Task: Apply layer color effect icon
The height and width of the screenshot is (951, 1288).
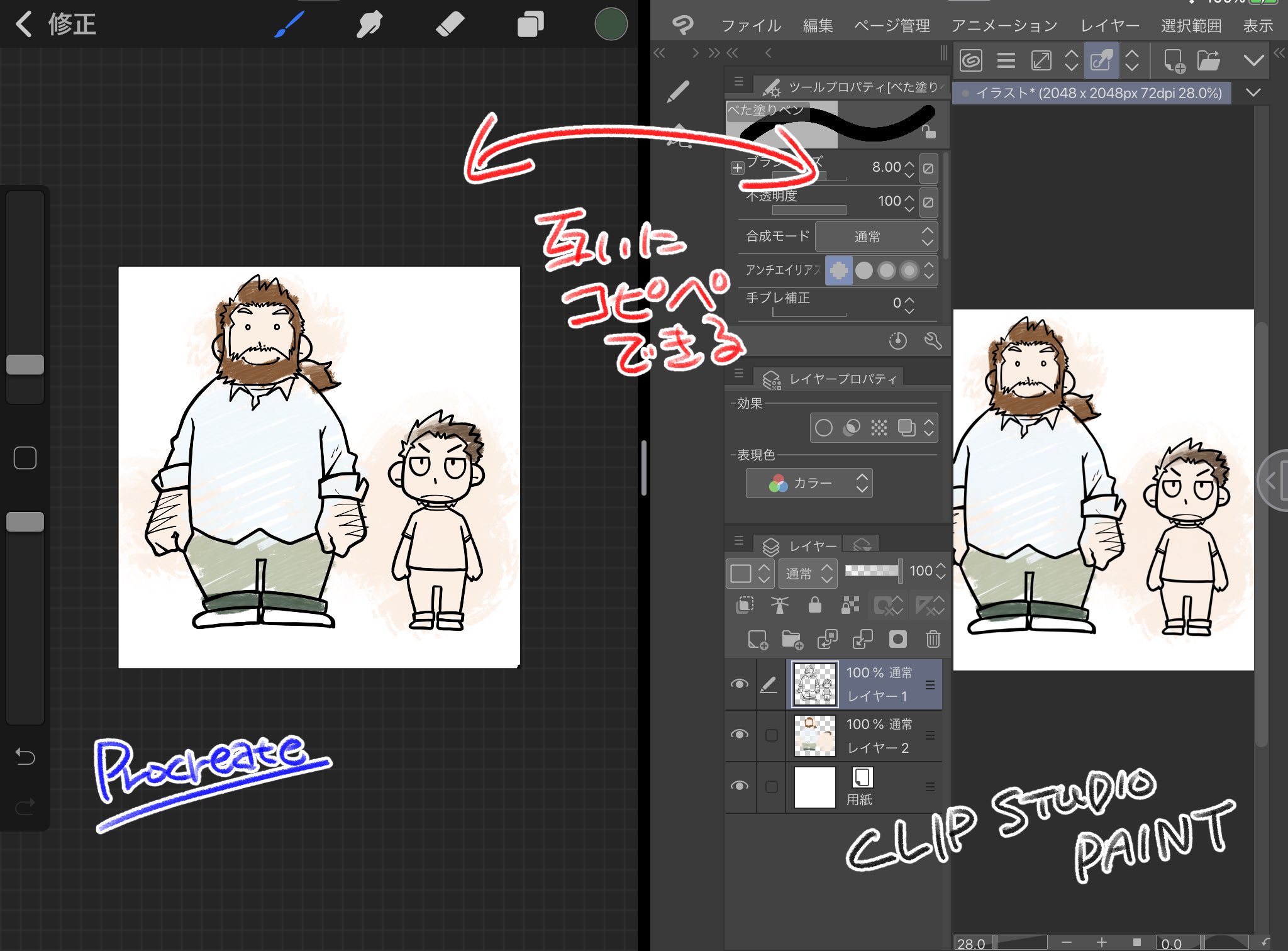Action: 906,428
